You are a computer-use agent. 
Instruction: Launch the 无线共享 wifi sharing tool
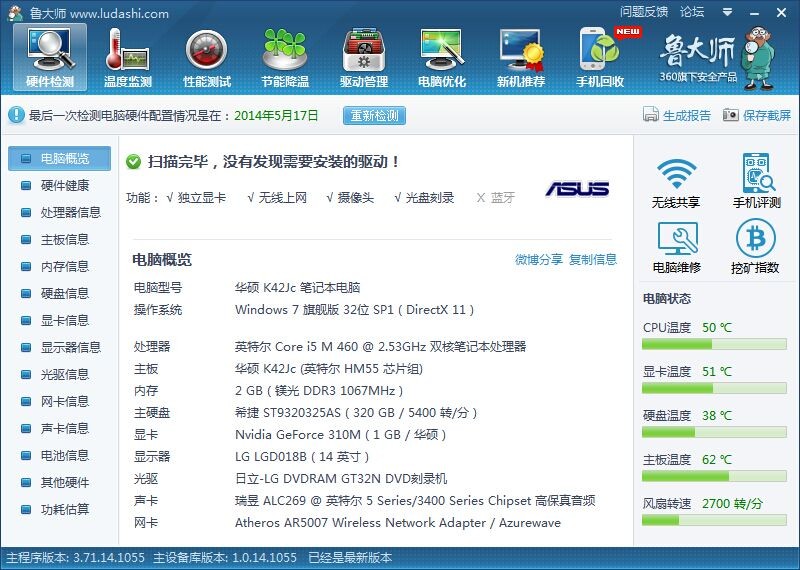pos(676,182)
